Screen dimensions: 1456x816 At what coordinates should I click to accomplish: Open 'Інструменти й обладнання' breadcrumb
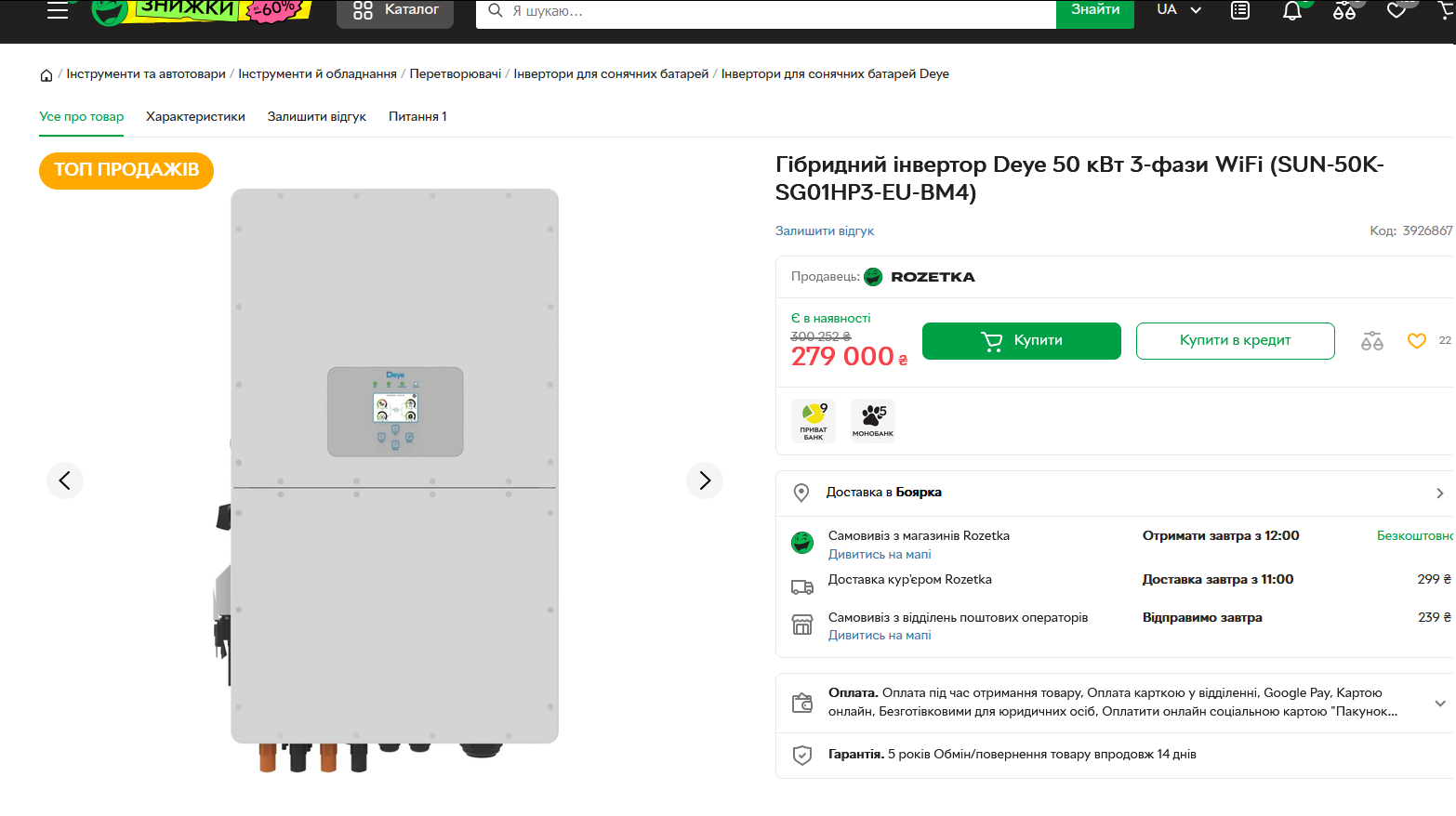tap(317, 74)
